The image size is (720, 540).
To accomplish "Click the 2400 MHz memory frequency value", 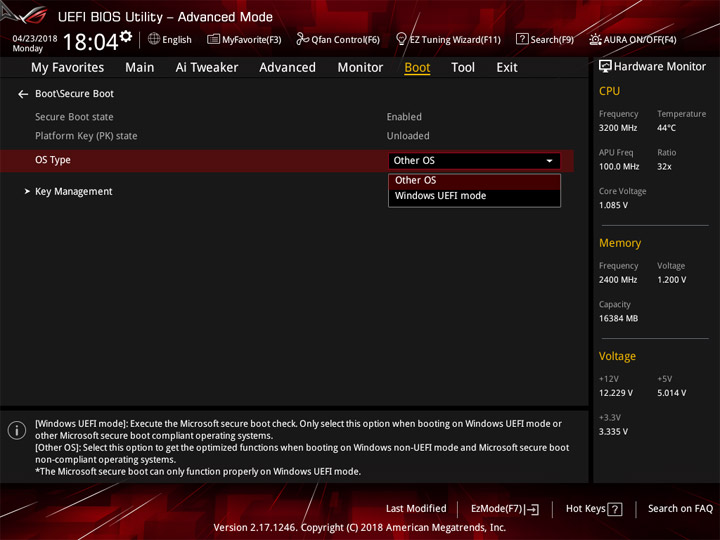I will tap(618, 280).
